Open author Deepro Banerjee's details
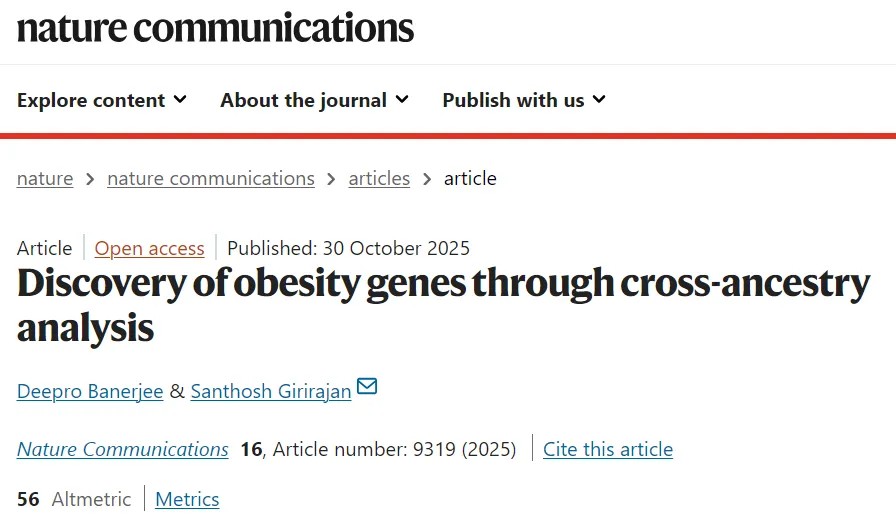 (90, 391)
